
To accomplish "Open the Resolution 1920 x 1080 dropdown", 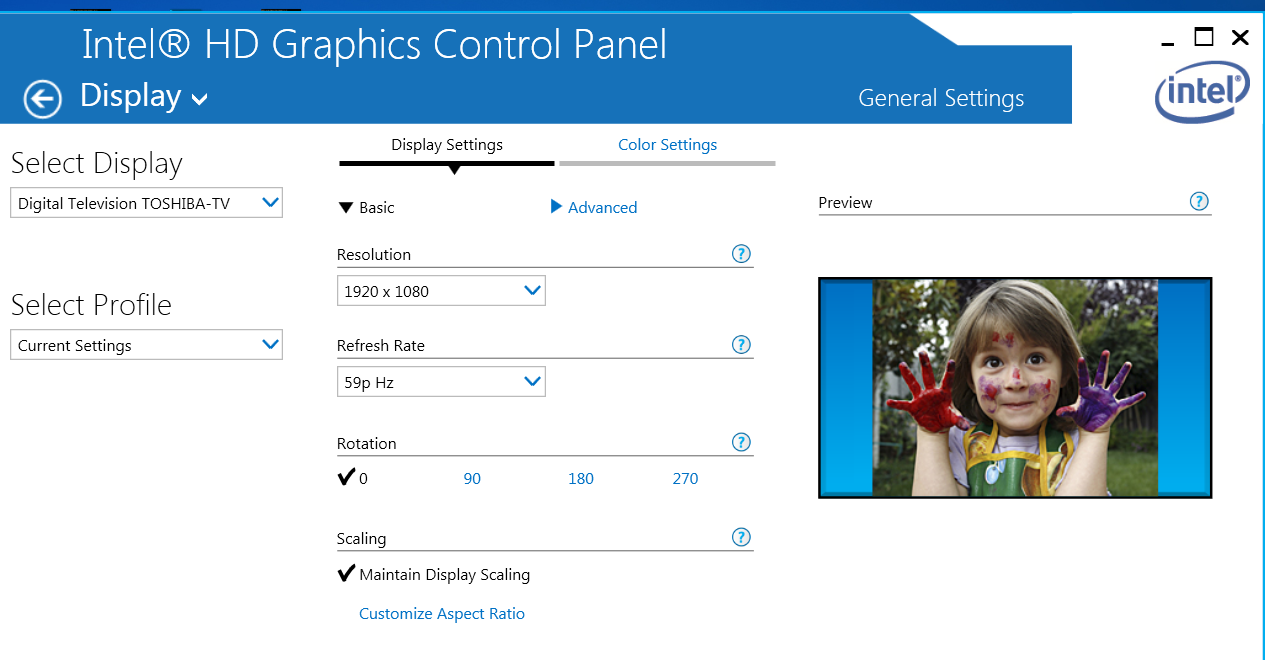I will point(441,291).
